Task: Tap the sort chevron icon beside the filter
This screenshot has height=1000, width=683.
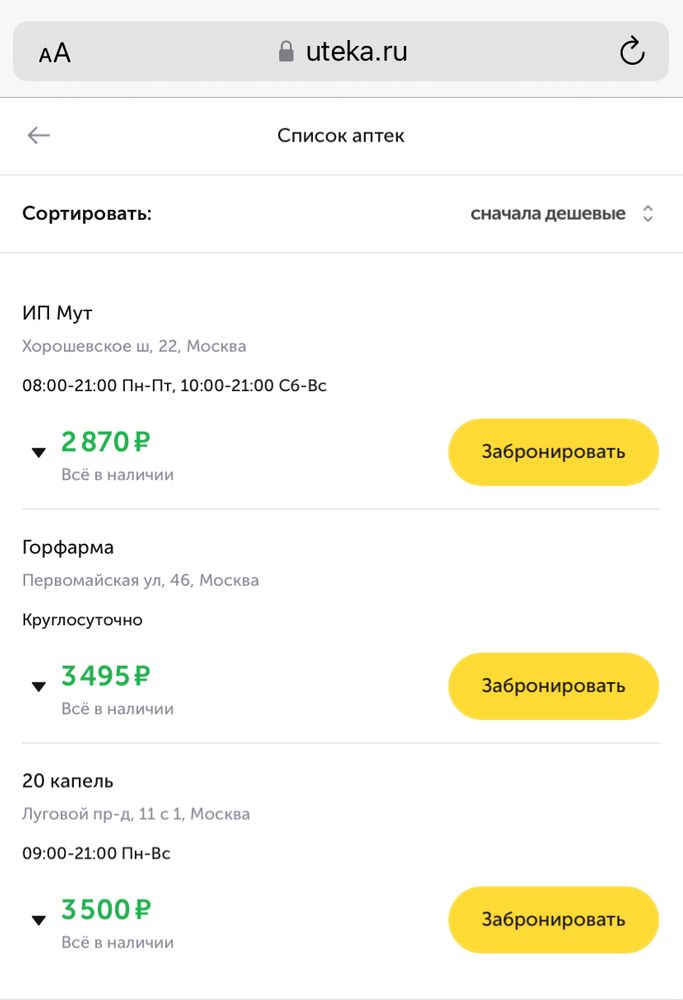Action: (648, 213)
